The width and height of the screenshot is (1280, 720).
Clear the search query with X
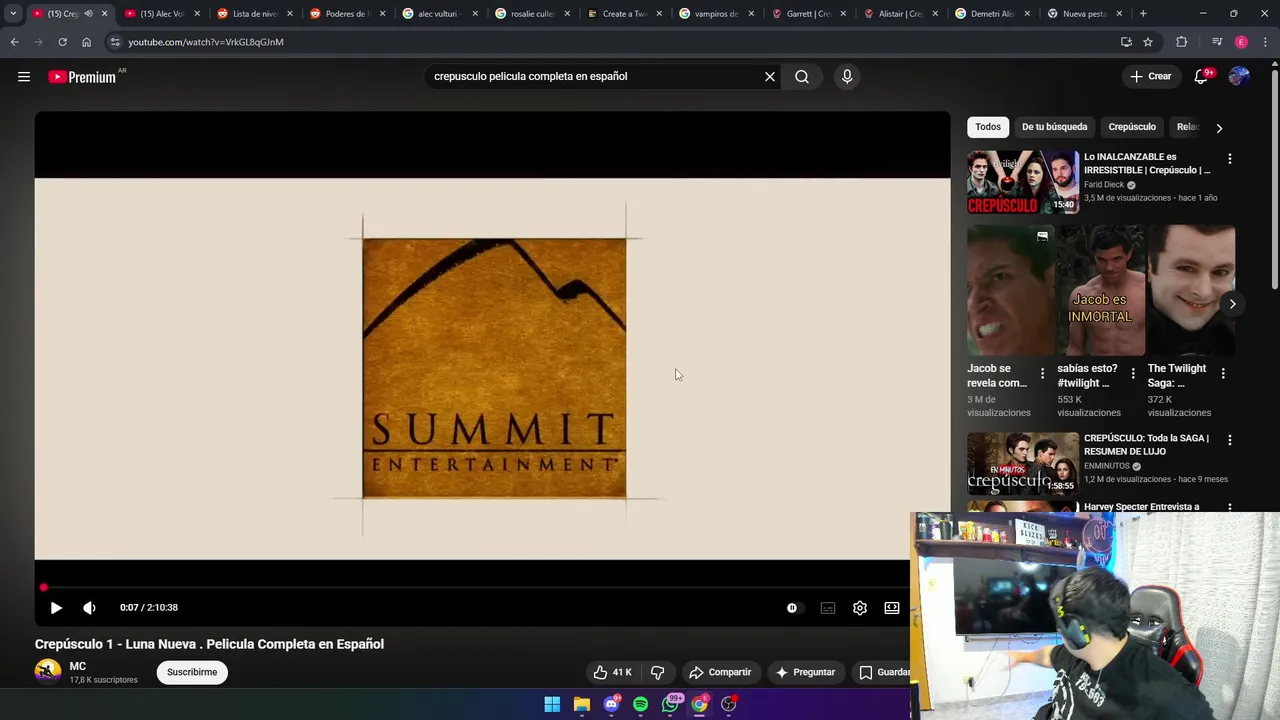[x=770, y=76]
